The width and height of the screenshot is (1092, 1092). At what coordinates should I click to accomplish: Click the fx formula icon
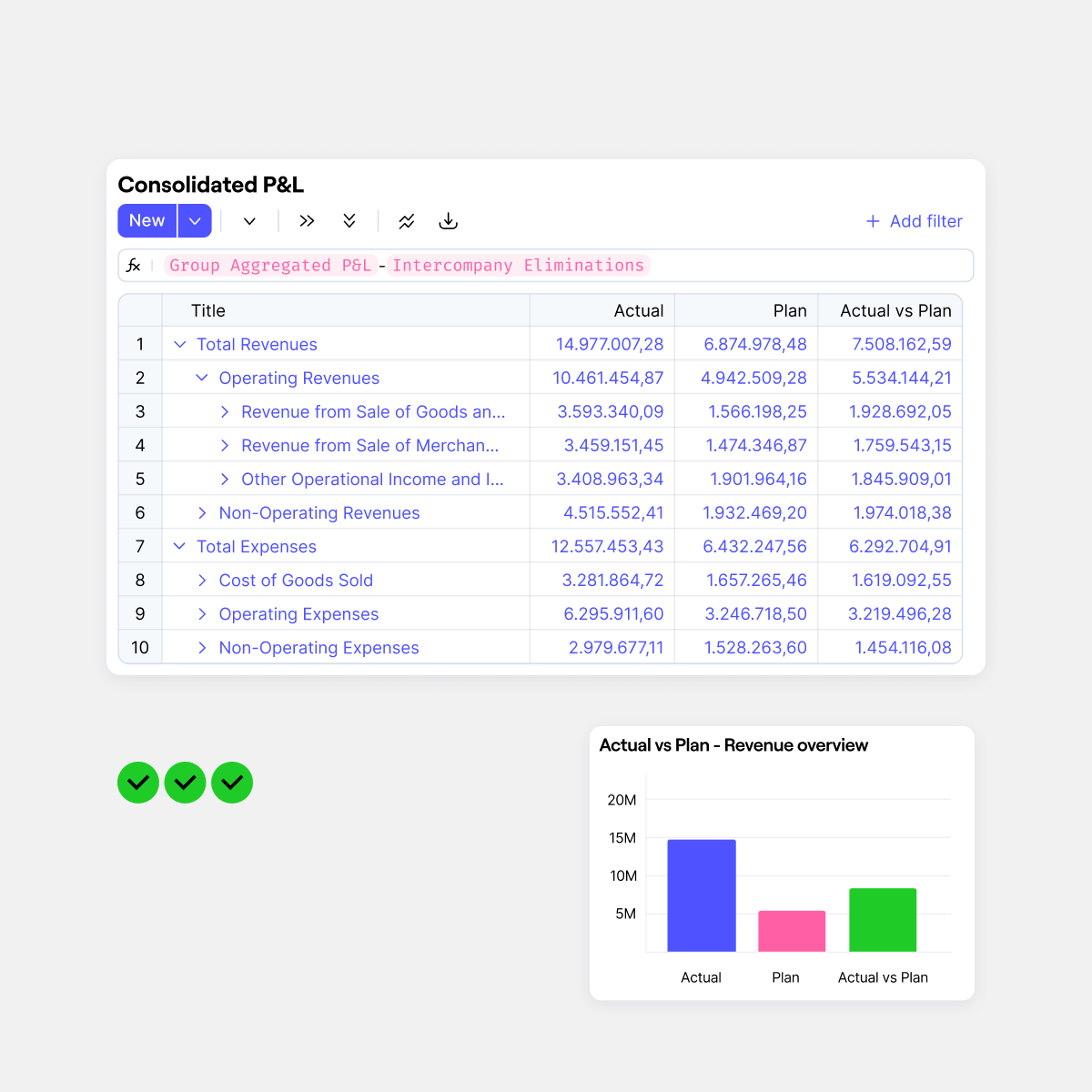coord(134,266)
